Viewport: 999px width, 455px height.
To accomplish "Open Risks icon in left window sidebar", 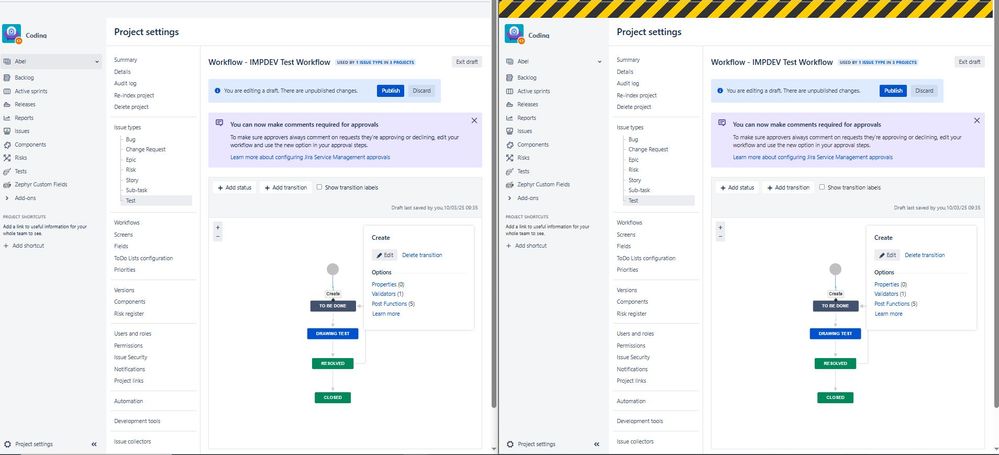I will (x=7, y=158).
